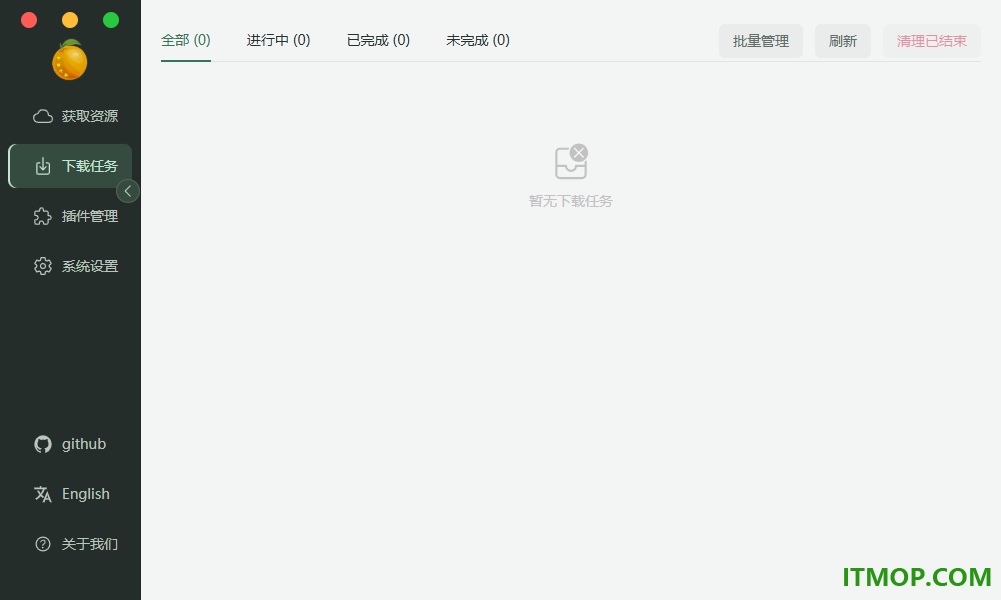
Task: Open 系统设置 settings page
Action: tap(70, 266)
